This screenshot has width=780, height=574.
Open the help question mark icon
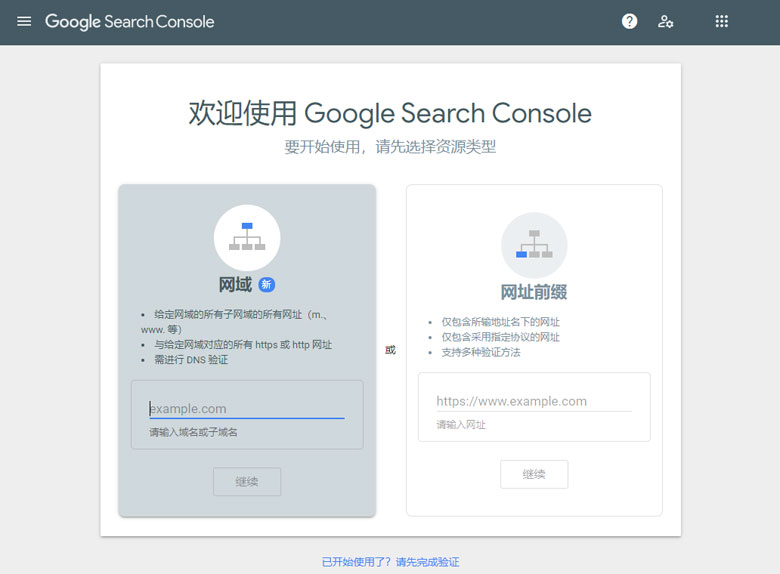coord(629,21)
